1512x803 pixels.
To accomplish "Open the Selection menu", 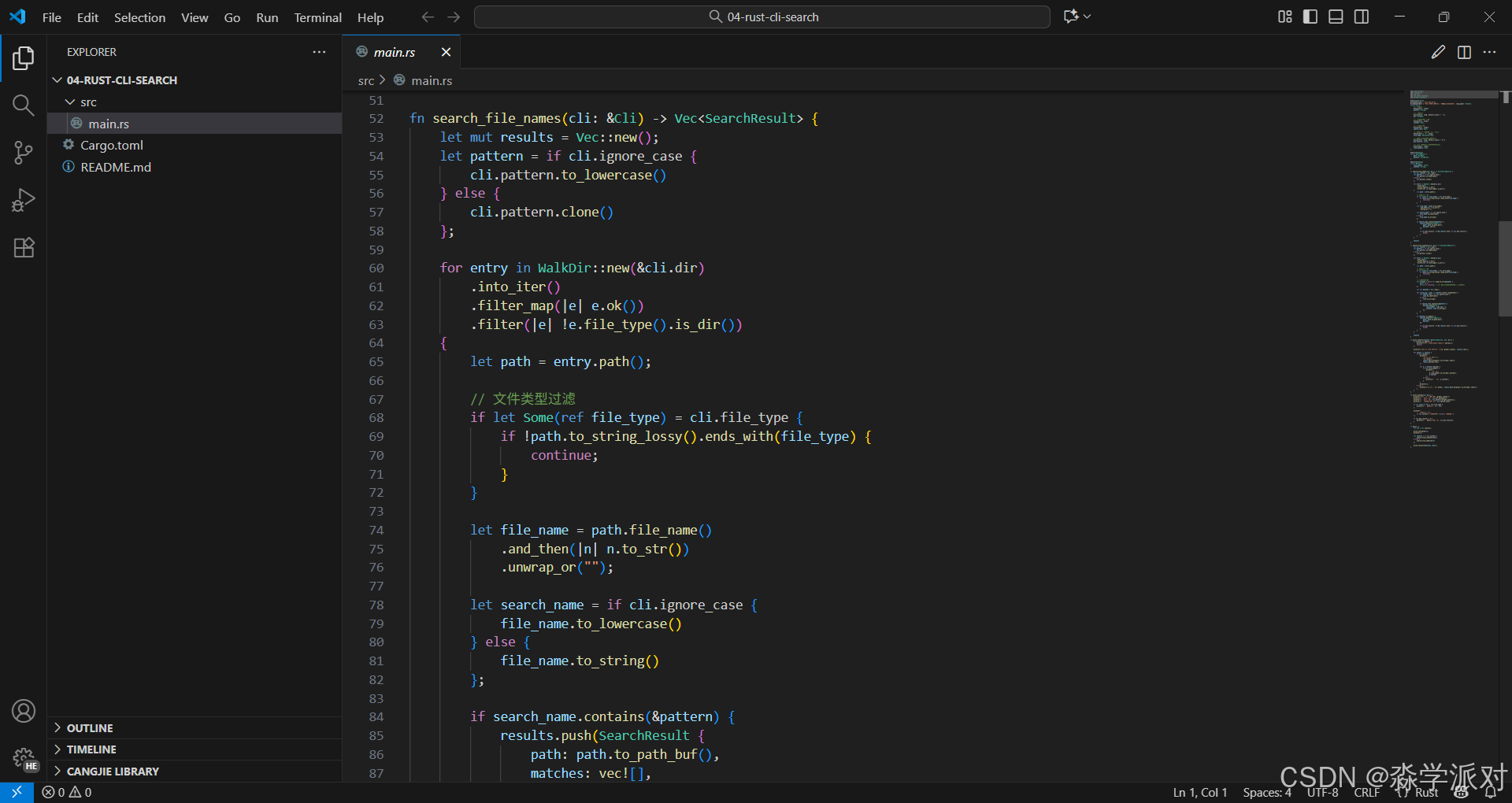I will coord(139,17).
